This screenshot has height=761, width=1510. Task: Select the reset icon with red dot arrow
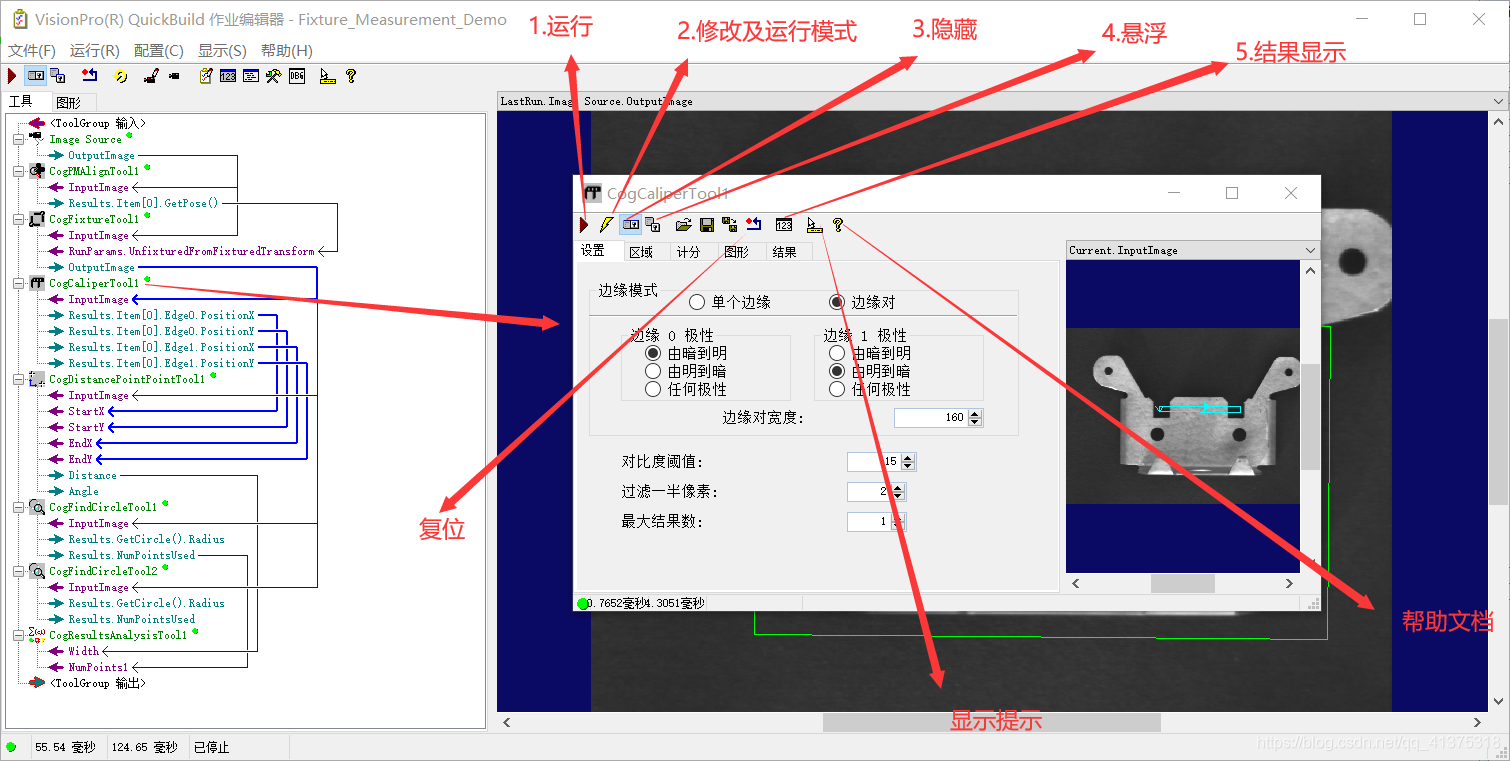pos(752,224)
